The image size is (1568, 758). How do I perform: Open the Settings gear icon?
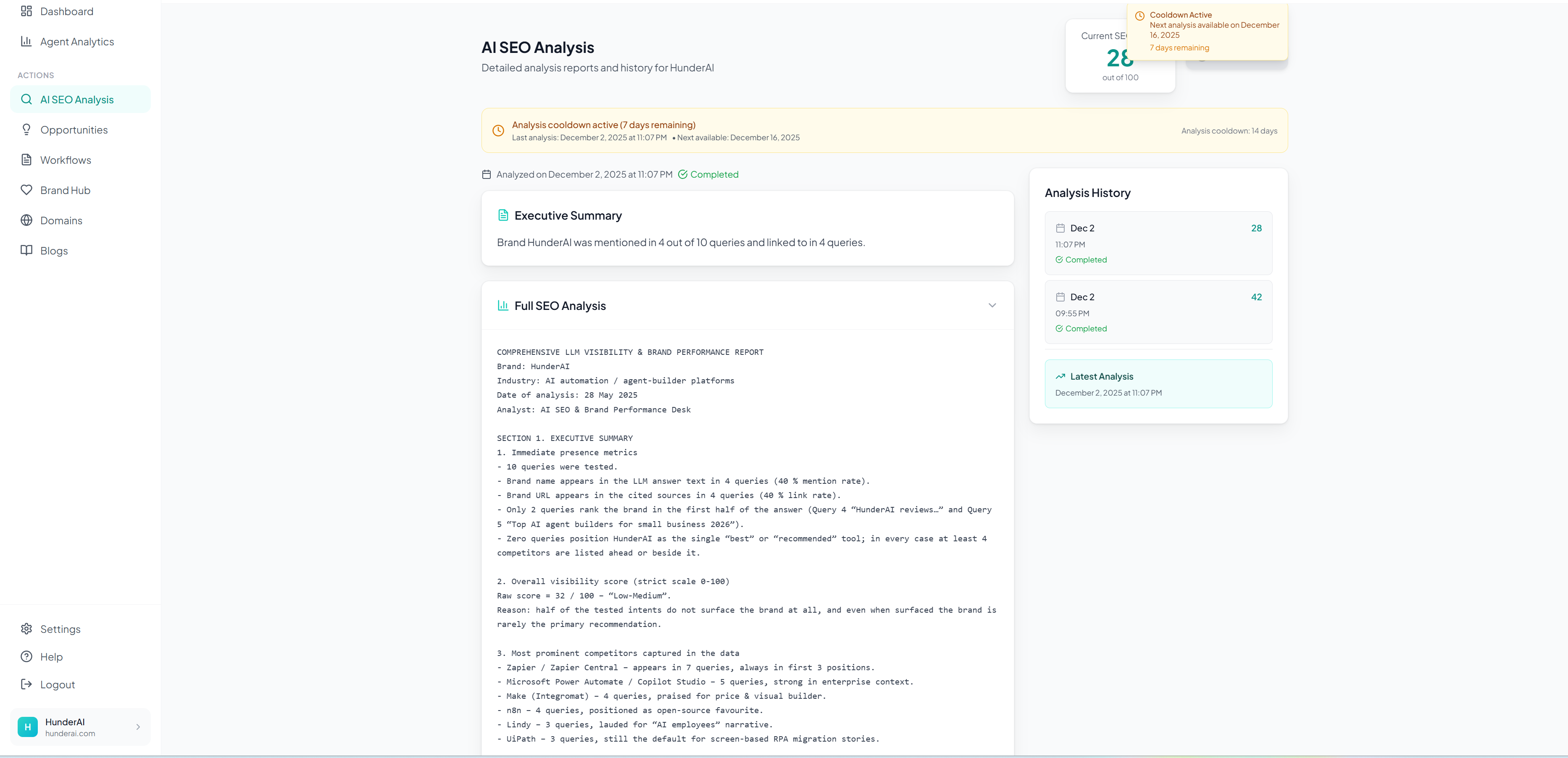(27, 628)
